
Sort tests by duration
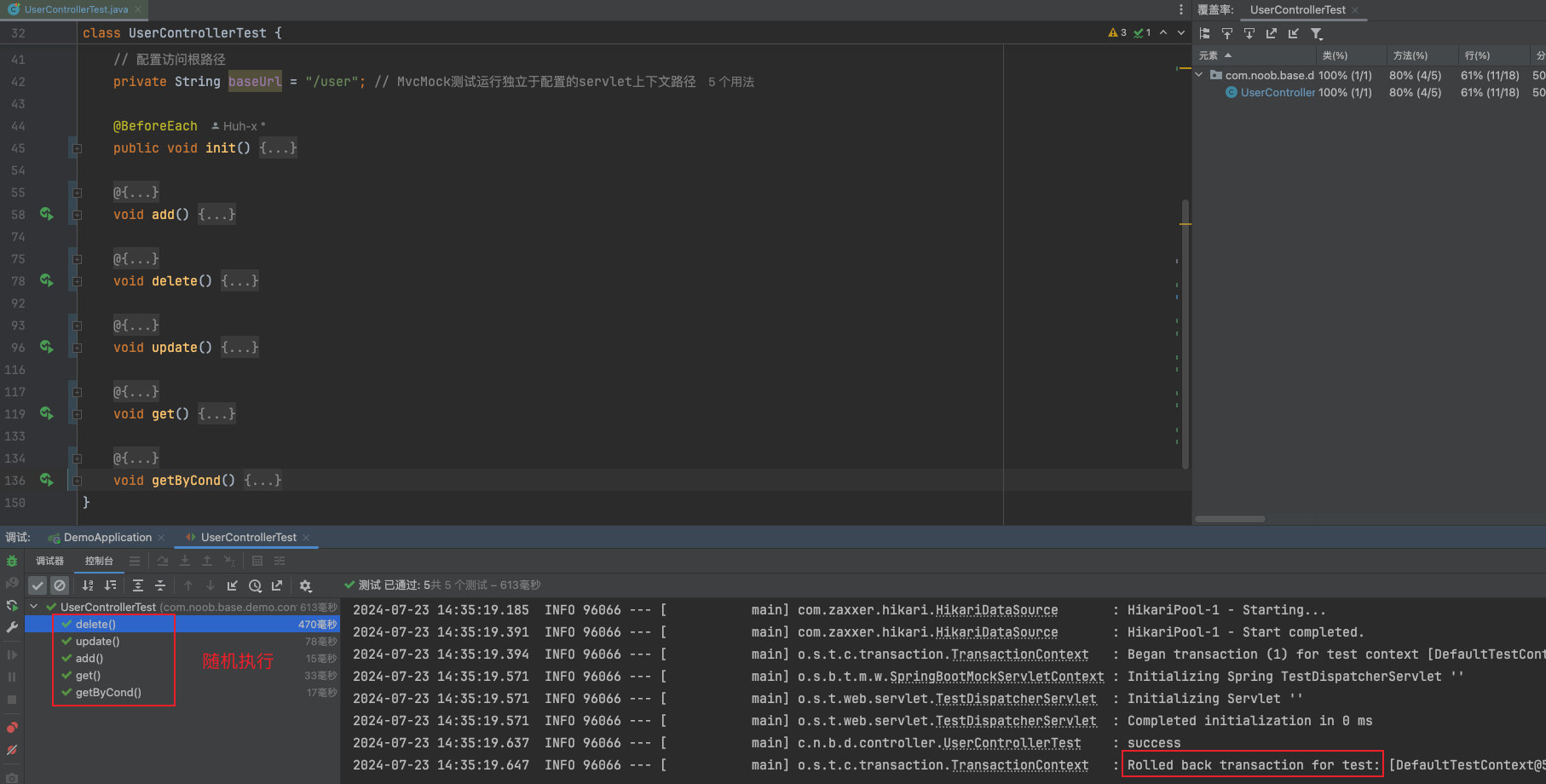click(x=110, y=585)
